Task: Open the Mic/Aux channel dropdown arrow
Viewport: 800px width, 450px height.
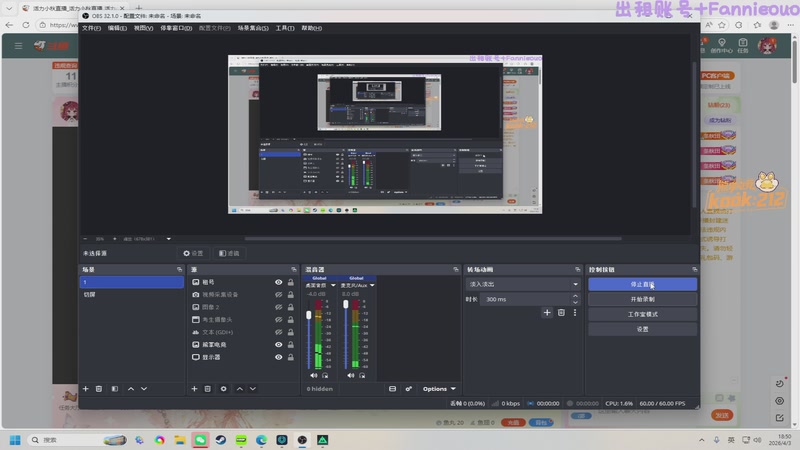Action: 372,285
